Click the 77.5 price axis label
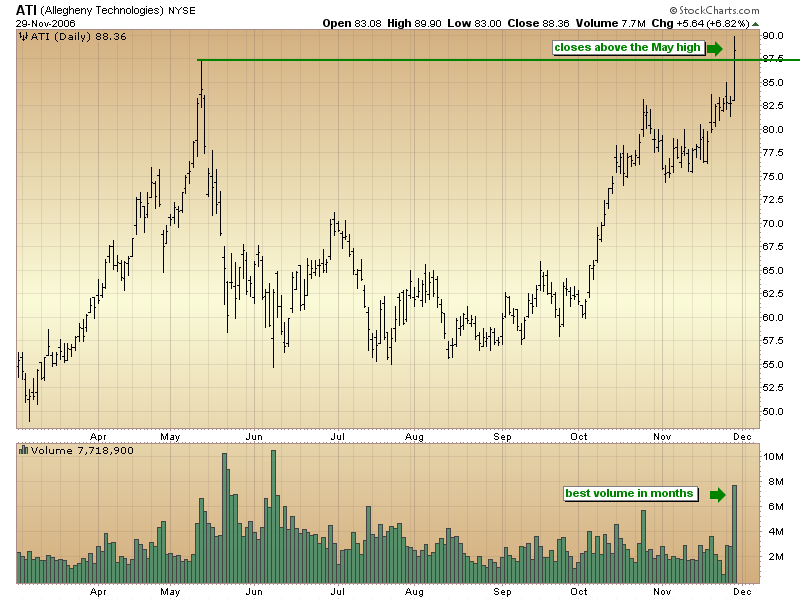Screen dimensions: 800x600 click(773, 153)
